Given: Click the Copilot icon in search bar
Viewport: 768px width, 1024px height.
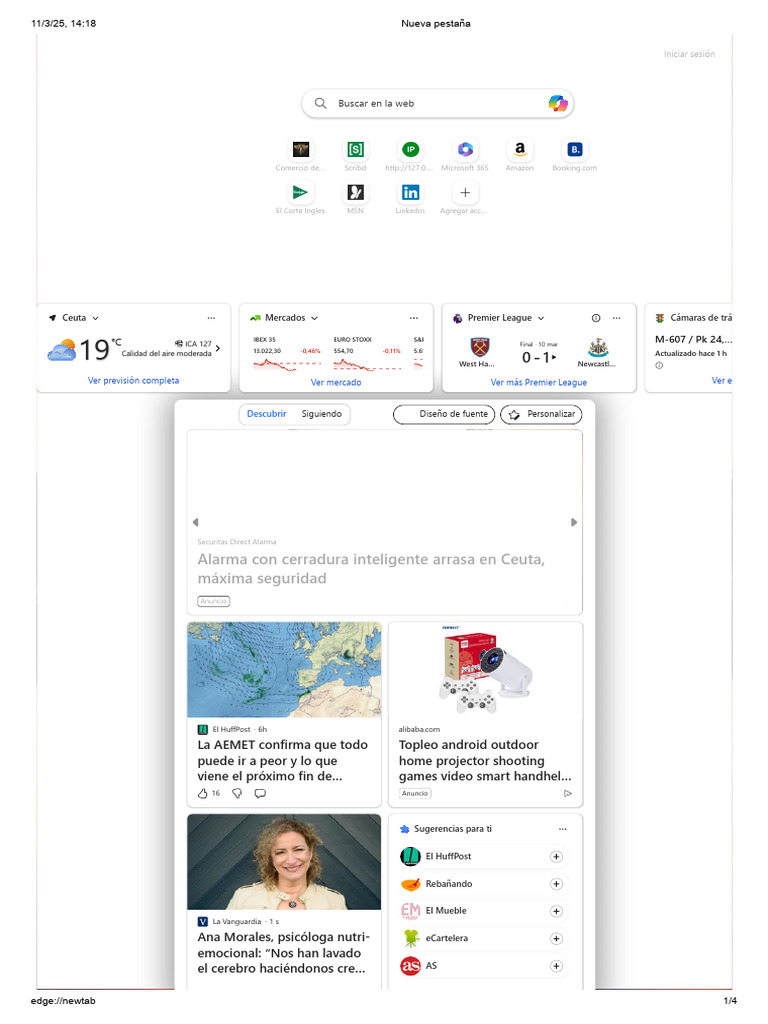Looking at the screenshot, I should [557, 103].
